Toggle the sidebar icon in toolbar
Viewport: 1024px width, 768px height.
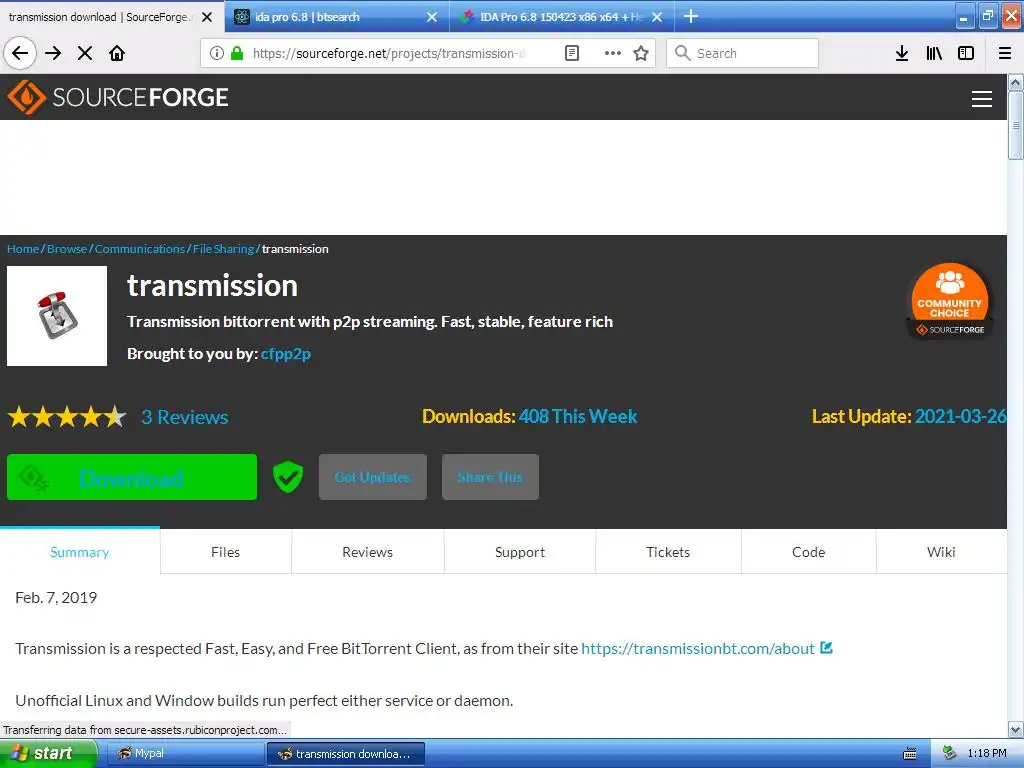[x=966, y=53]
